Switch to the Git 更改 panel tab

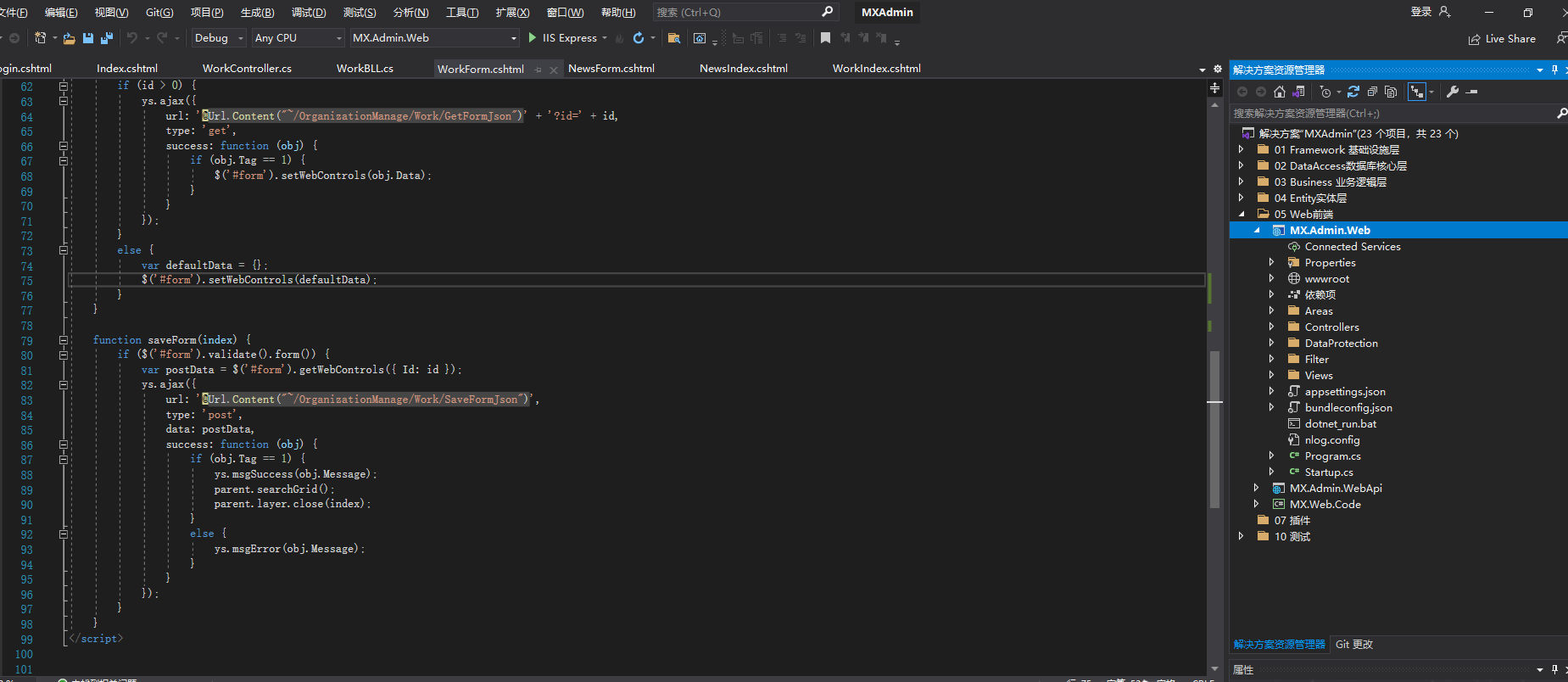tap(1353, 645)
